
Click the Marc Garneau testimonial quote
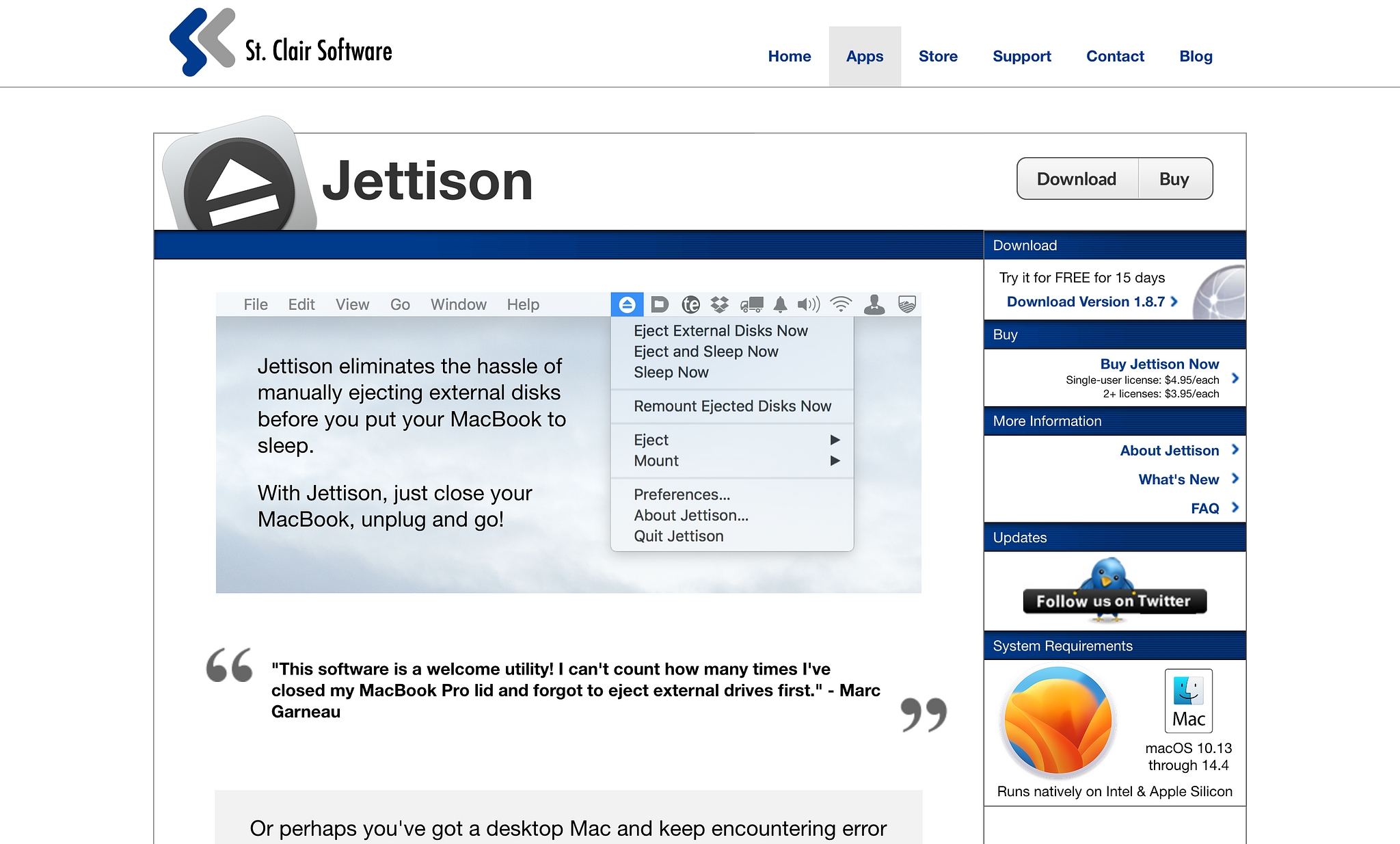point(576,690)
